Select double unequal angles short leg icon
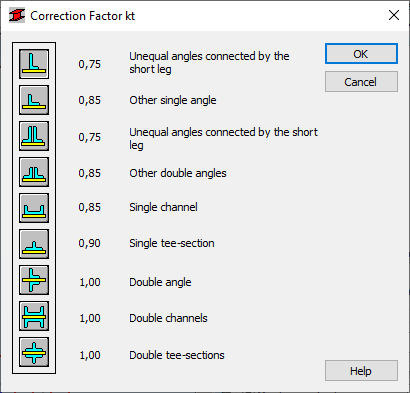The height and width of the screenshot is (393, 410). (x=34, y=136)
